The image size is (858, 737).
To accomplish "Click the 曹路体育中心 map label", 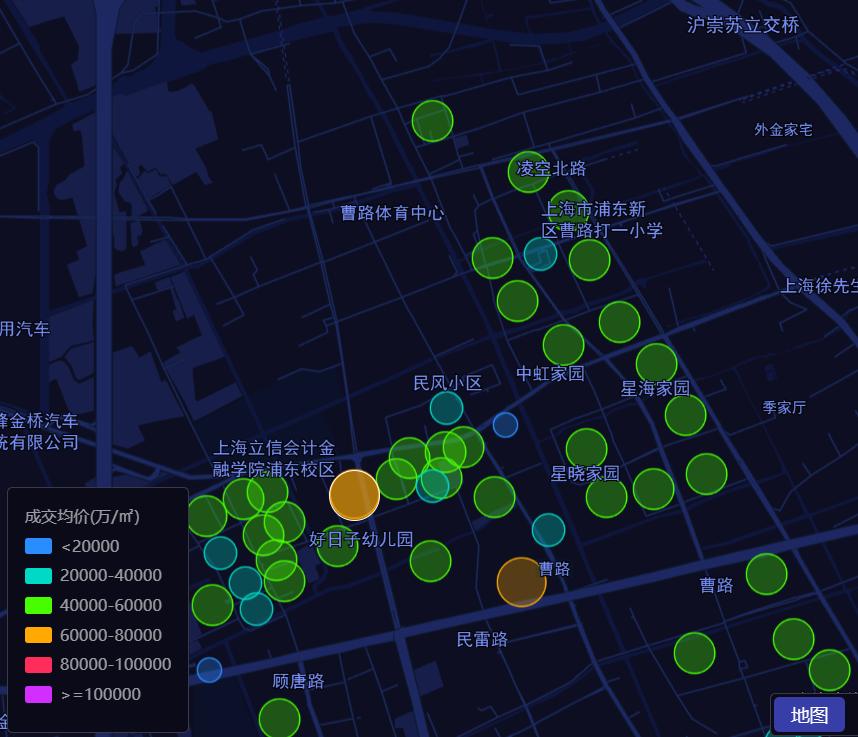I will pyautogui.click(x=392, y=213).
